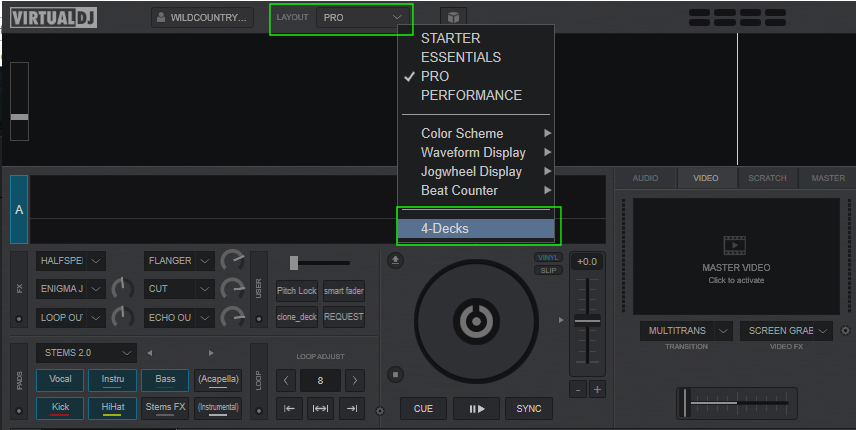
Task: Toggle the Vocal stem pad
Action: coord(60,380)
